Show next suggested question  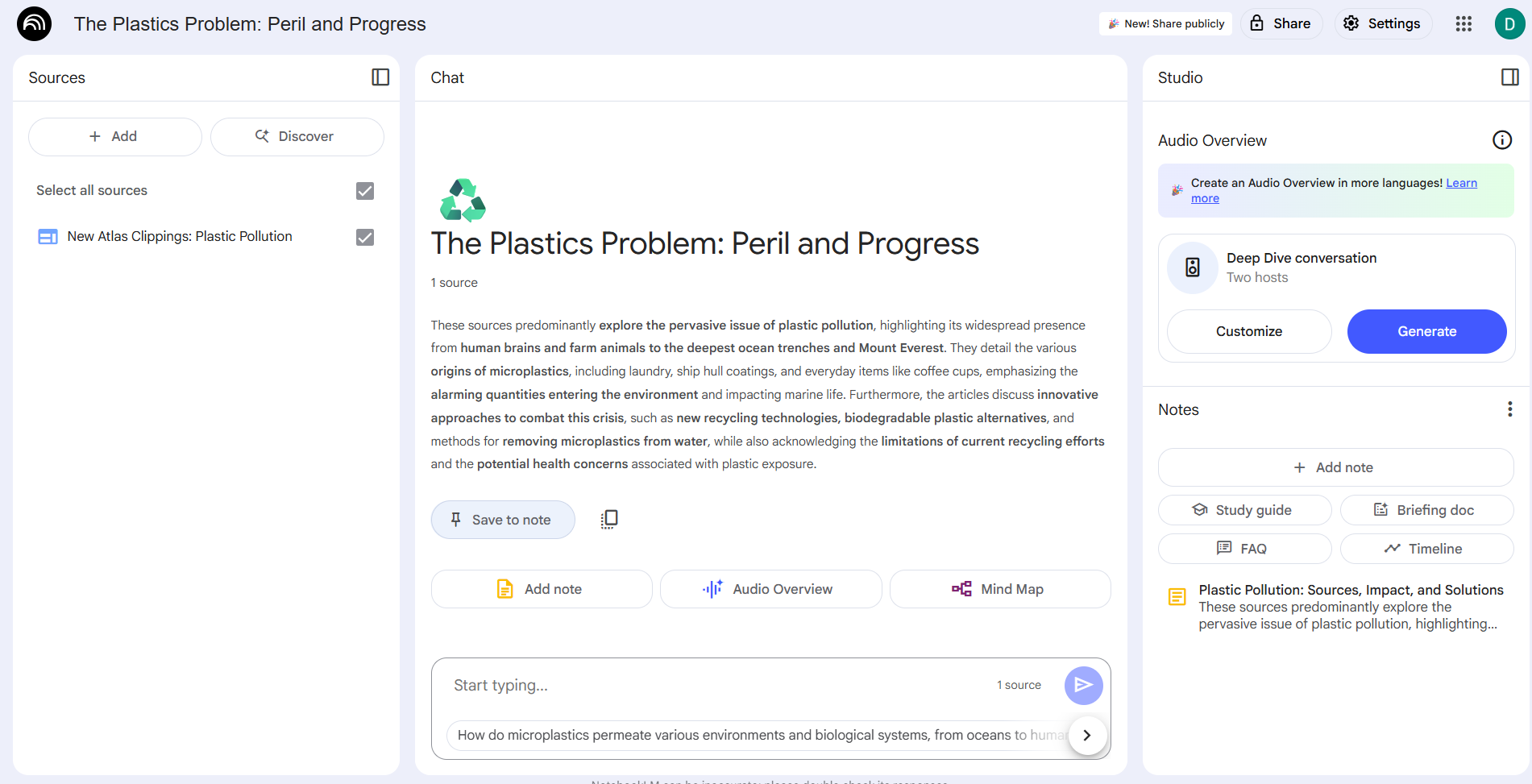[x=1086, y=735]
